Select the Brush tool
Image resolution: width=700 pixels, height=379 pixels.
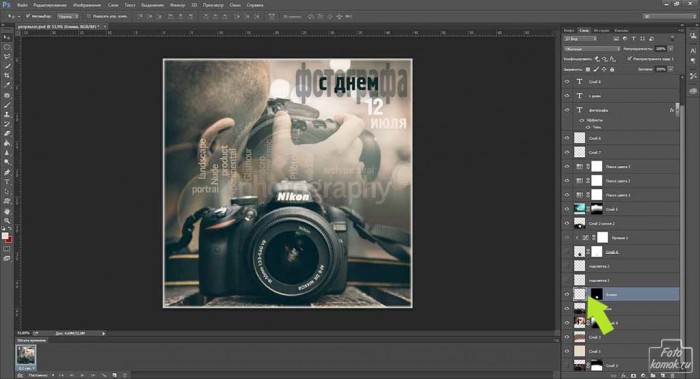click(6, 105)
